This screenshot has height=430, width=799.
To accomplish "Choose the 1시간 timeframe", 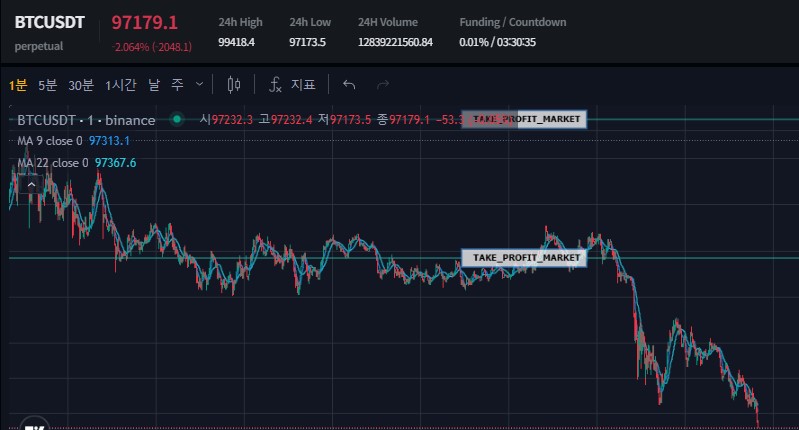I will tap(121, 85).
